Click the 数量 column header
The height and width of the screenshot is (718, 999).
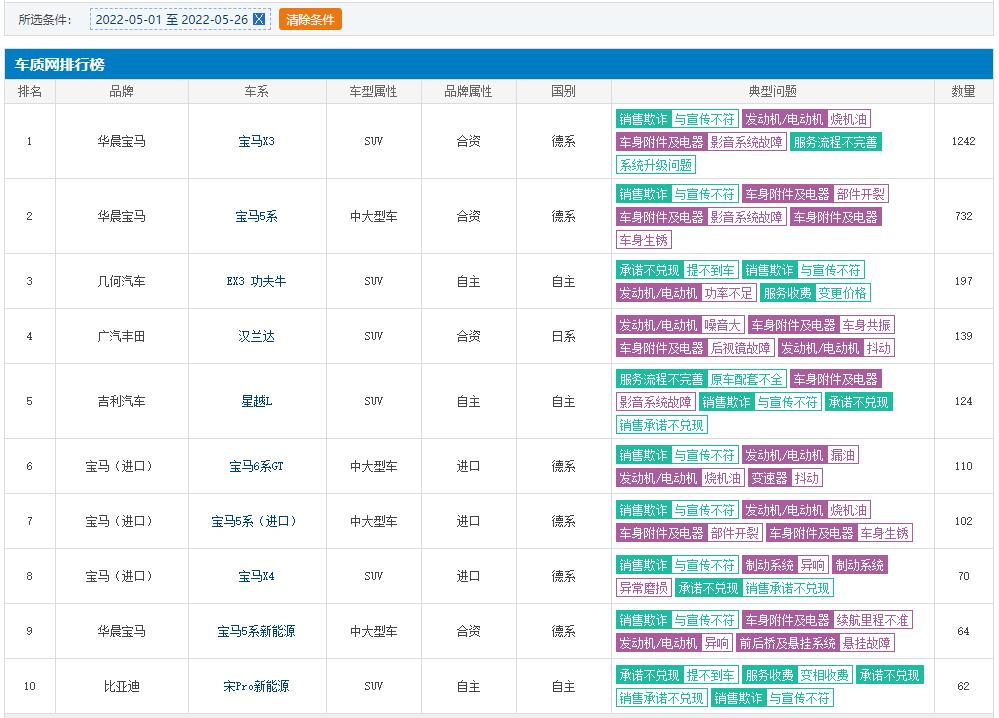coord(963,91)
